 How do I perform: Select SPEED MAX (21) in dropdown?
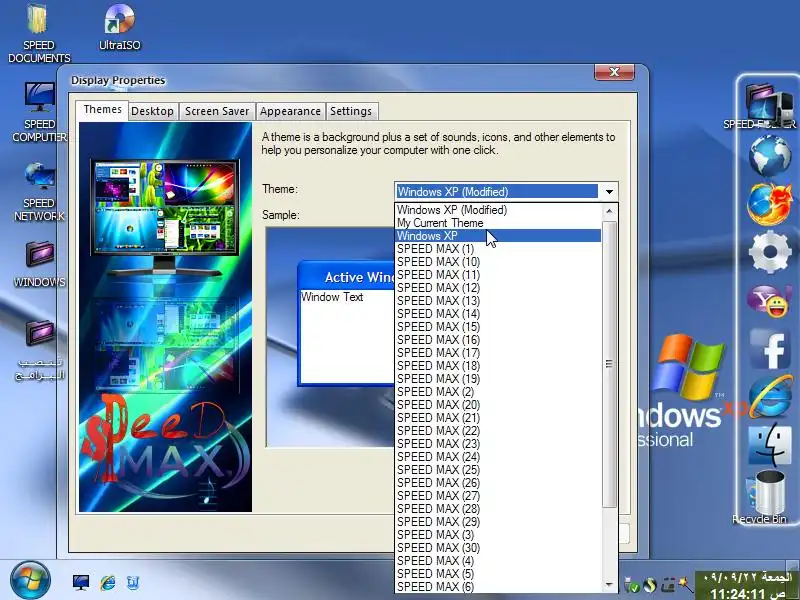[498, 418]
